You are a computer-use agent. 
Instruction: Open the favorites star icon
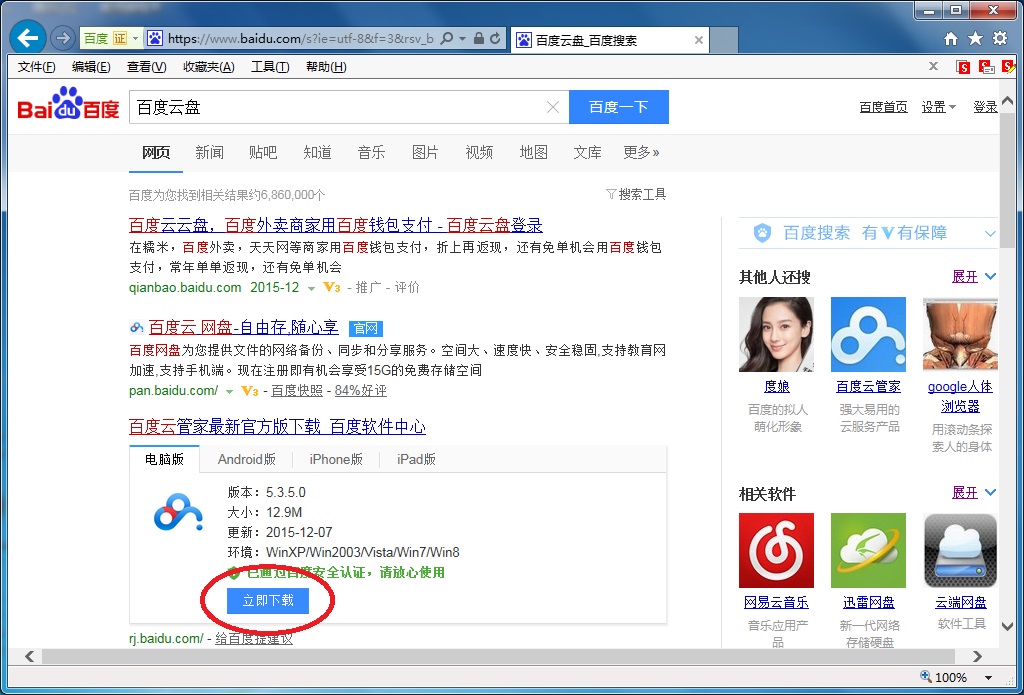(975, 39)
